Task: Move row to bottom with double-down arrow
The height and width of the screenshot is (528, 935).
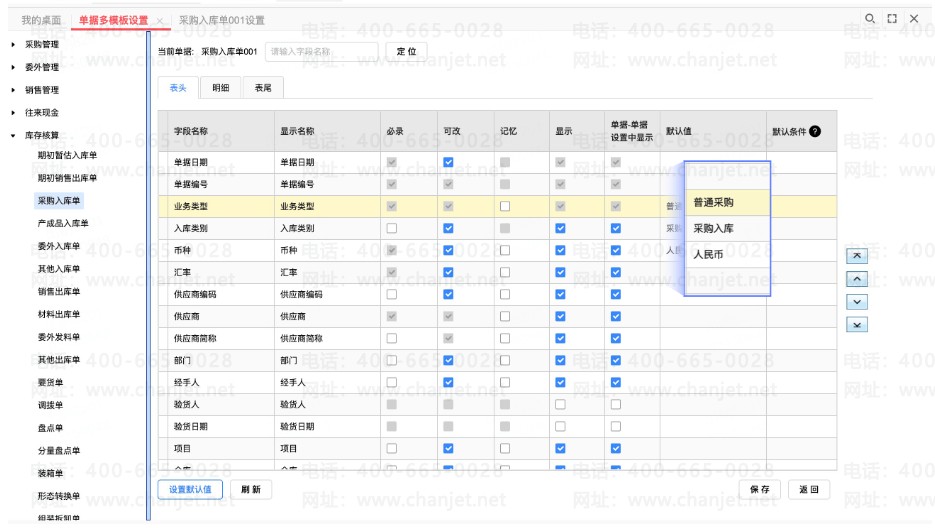Action: click(x=857, y=325)
